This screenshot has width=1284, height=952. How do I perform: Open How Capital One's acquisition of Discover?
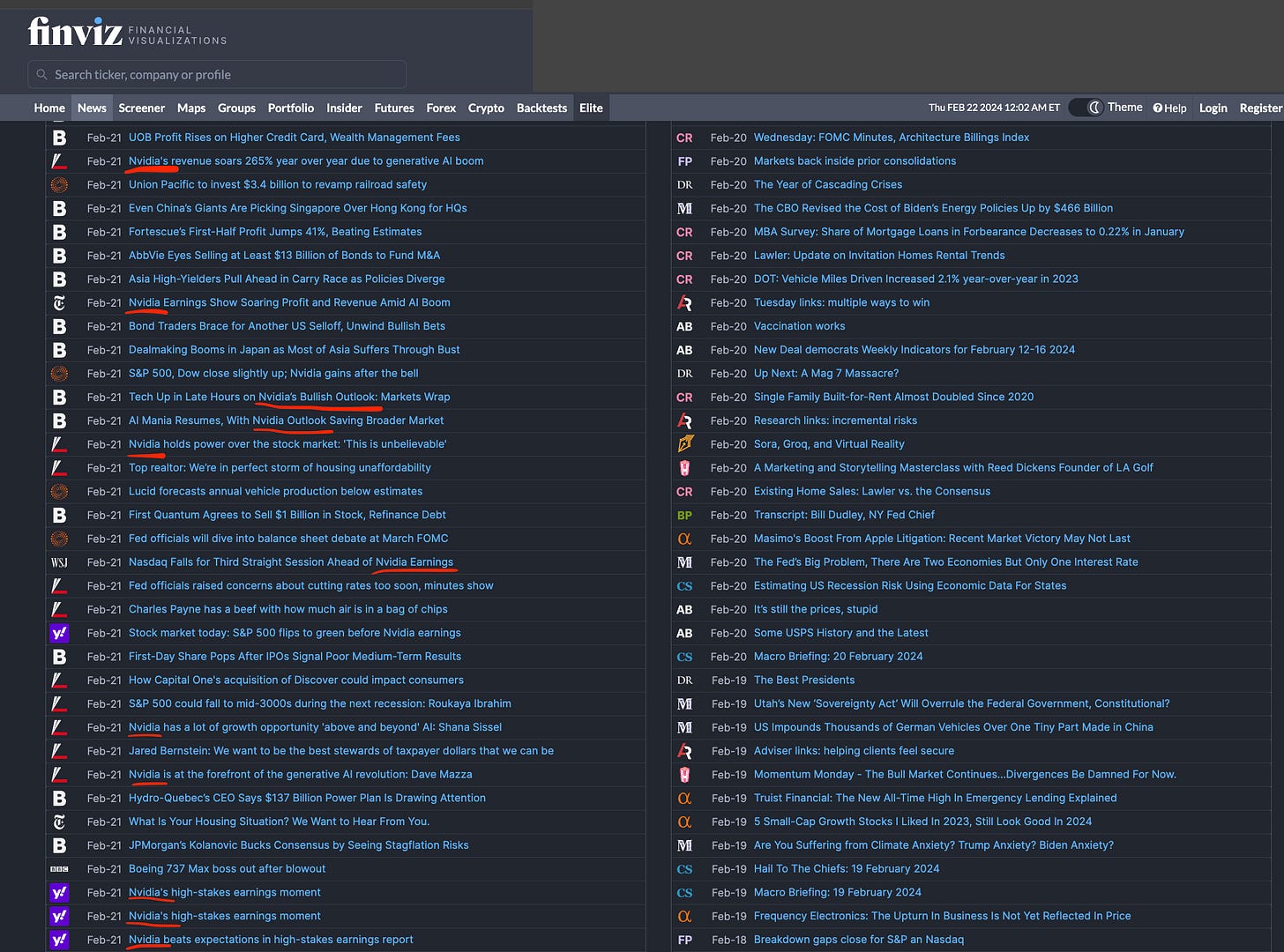[x=296, y=680]
